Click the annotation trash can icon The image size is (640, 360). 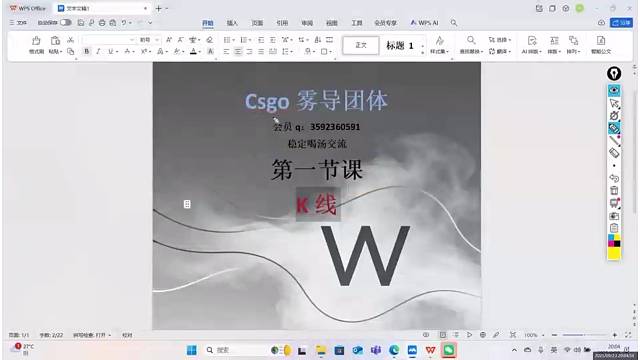click(x=614, y=191)
